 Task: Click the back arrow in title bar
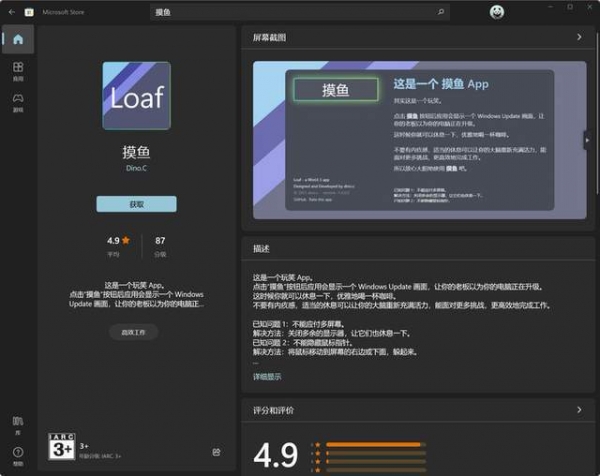8,11
